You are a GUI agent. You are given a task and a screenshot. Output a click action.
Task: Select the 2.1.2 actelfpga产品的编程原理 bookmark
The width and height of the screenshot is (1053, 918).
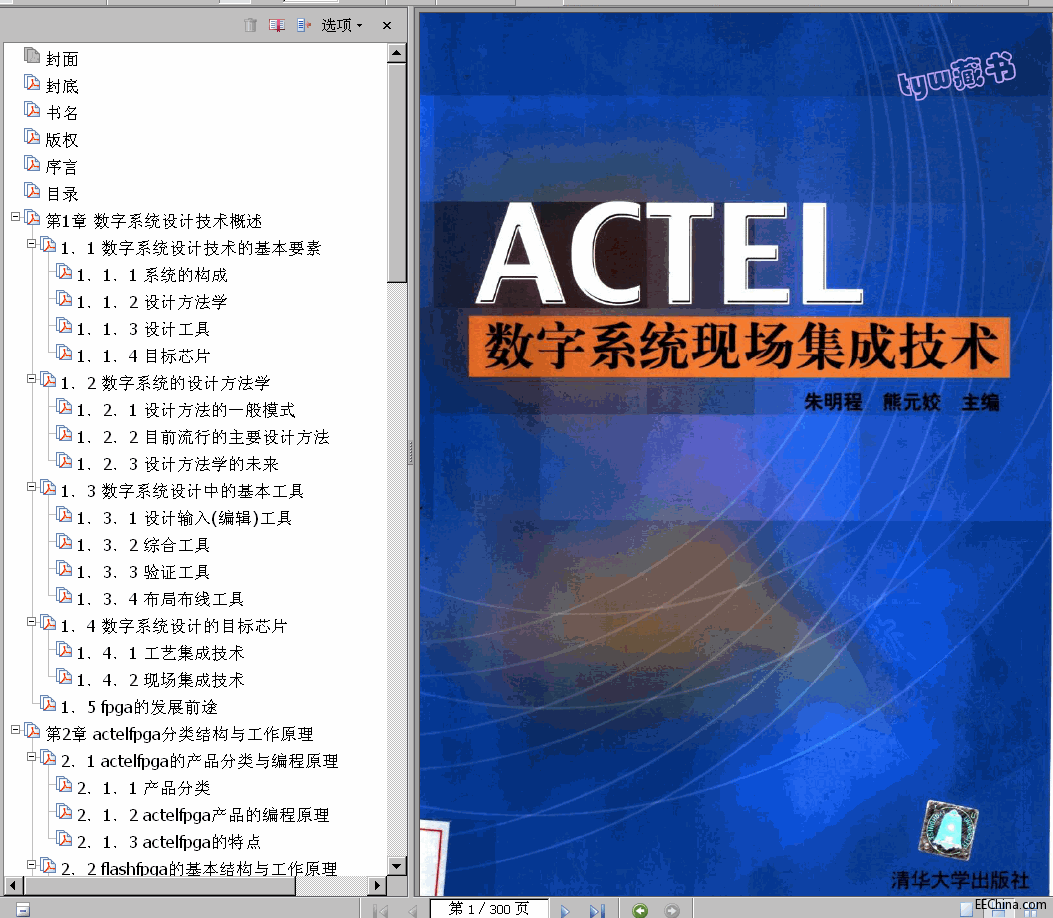point(203,815)
